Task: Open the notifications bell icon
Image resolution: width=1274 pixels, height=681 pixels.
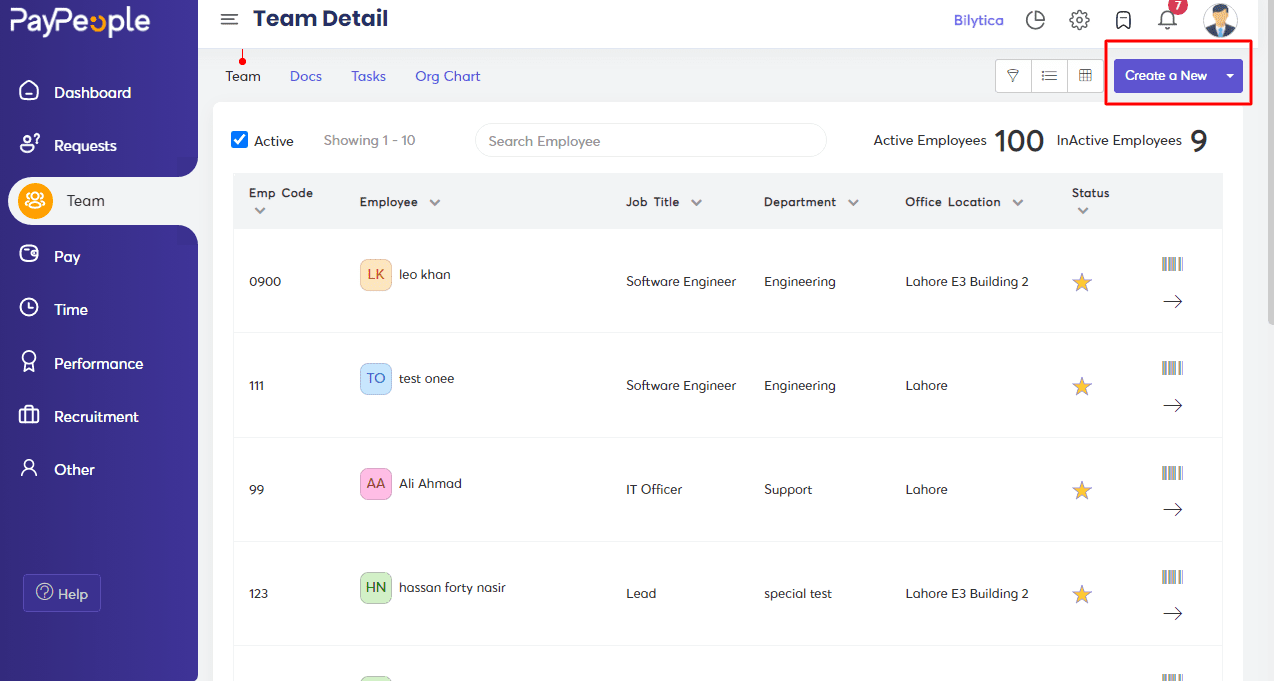Action: (1166, 19)
